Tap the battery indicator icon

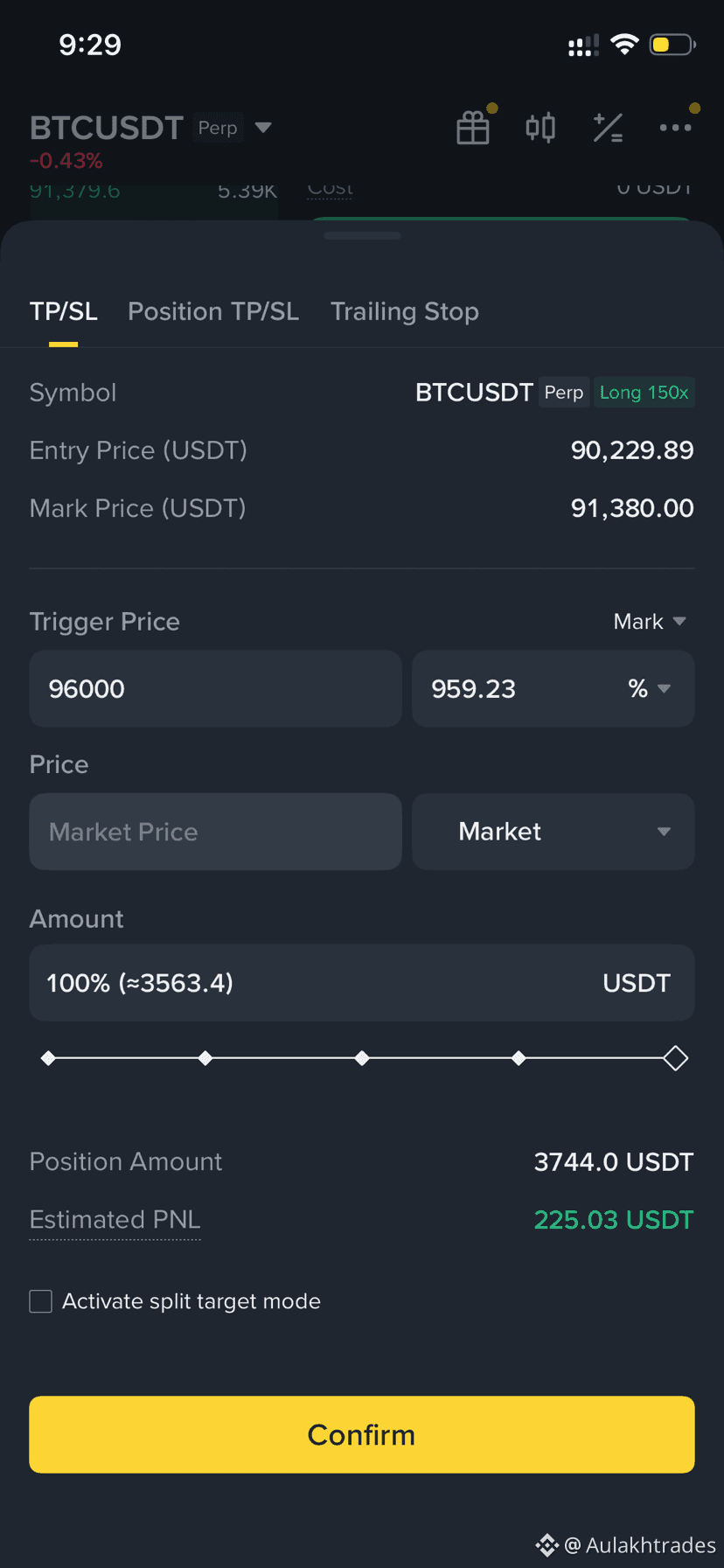tap(672, 45)
